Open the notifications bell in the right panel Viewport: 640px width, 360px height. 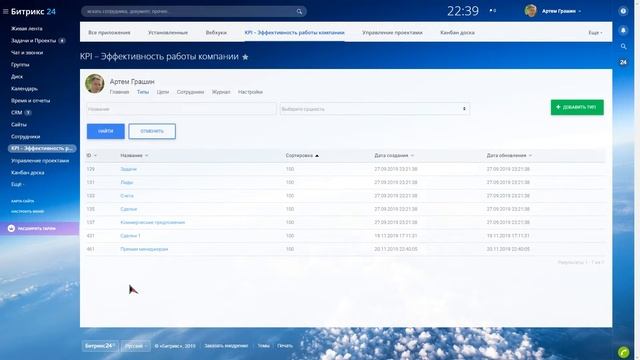click(623, 30)
